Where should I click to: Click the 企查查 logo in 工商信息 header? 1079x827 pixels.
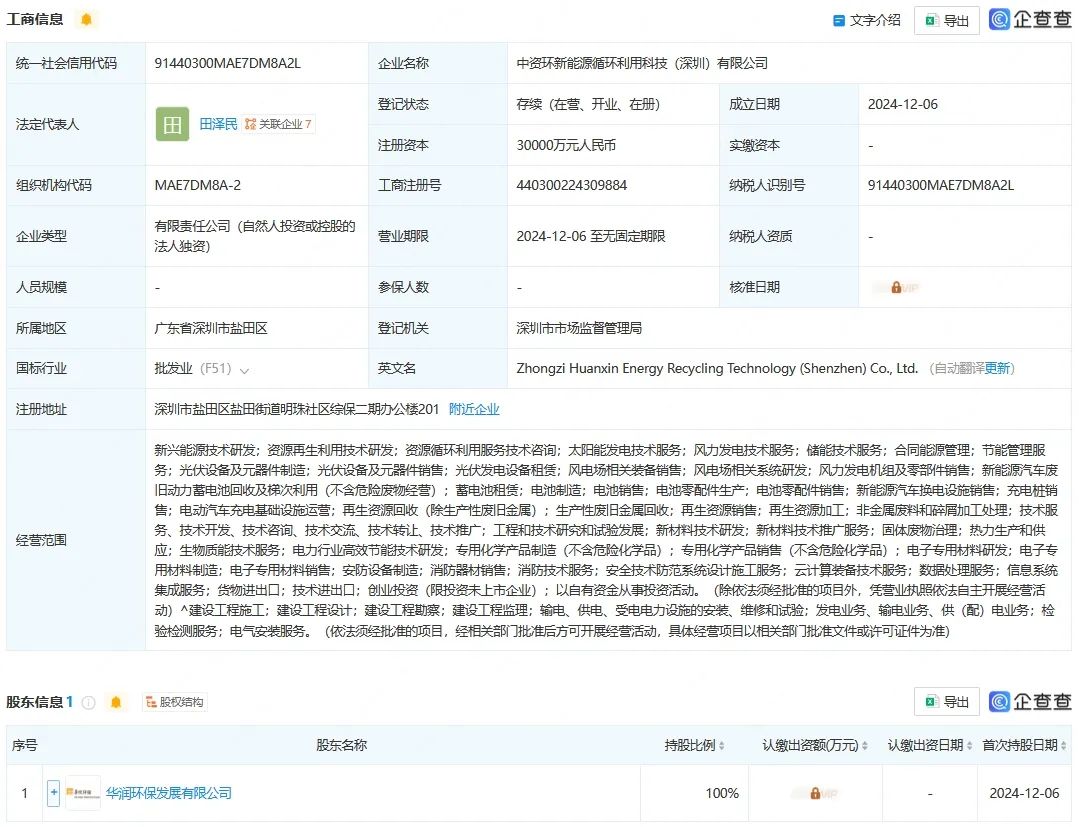tap(1029, 20)
